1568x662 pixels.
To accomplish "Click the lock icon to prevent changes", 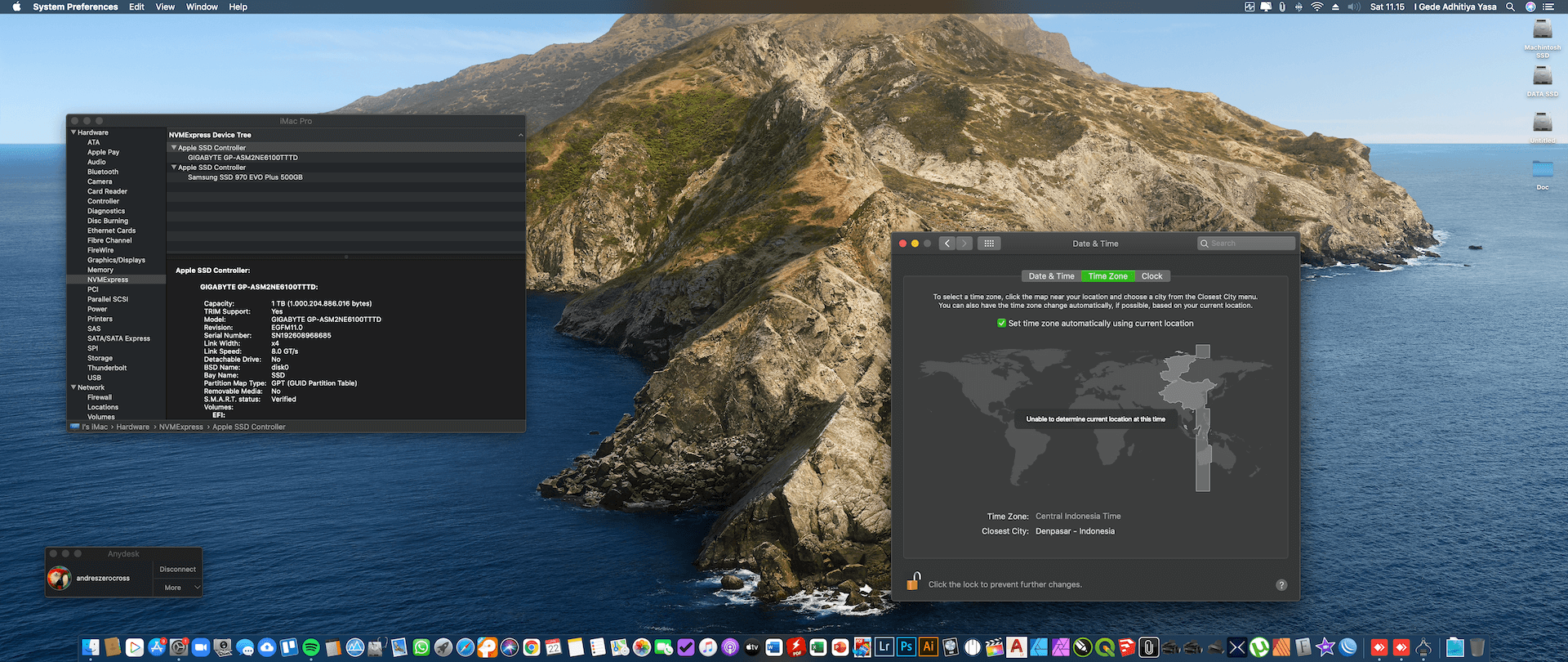I will click(x=914, y=582).
